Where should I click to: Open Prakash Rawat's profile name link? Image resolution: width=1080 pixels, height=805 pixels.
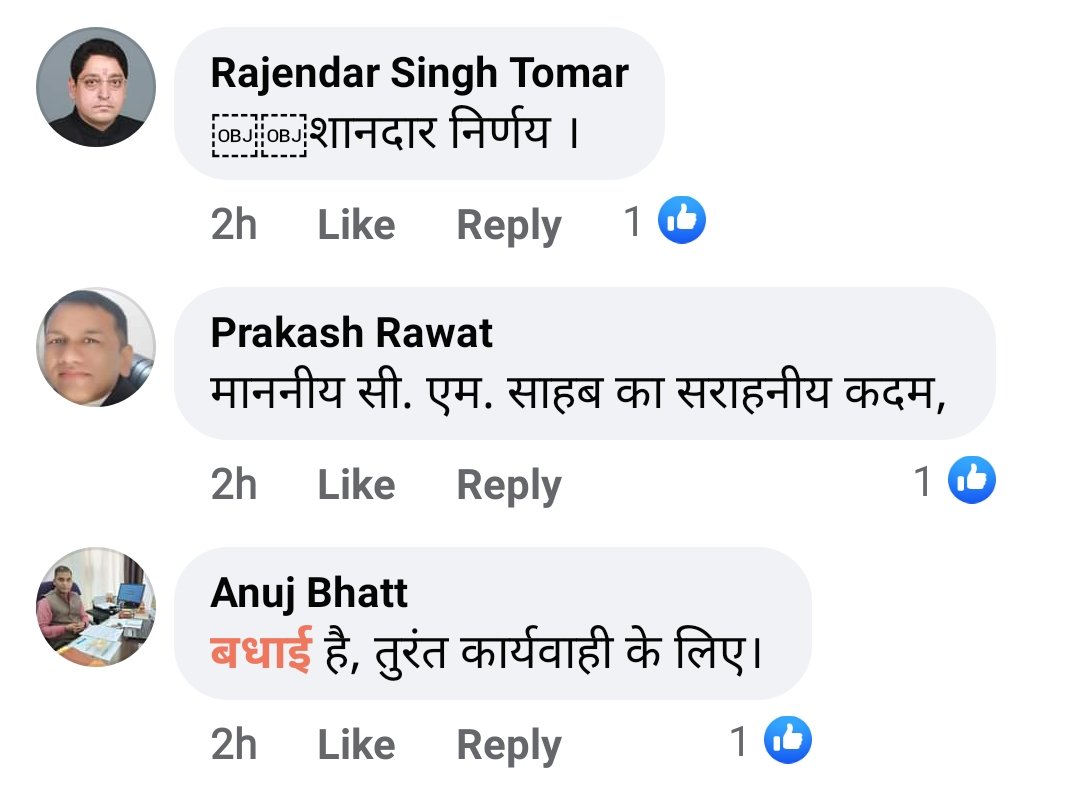click(x=351, y=333)
